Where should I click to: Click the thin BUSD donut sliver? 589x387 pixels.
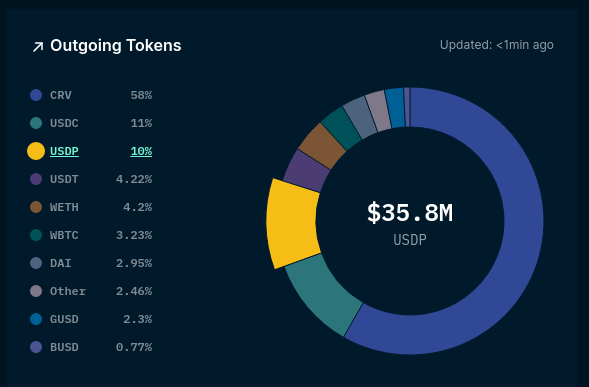pos(407,107)
